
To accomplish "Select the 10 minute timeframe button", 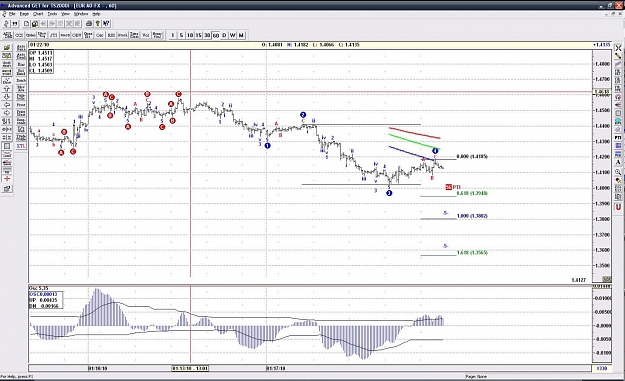I will [x=190, y=35].
